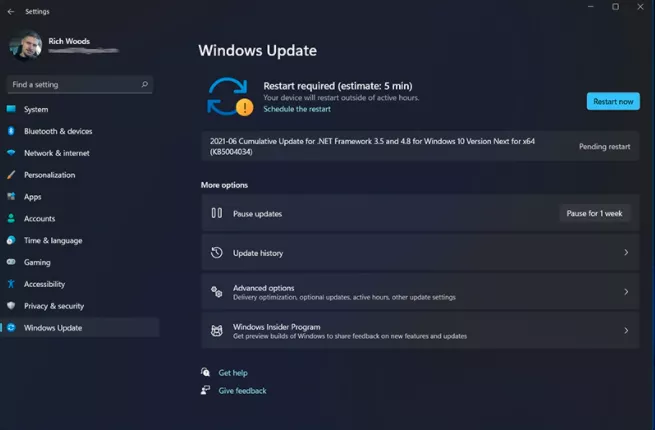
Task: Click the Windows Insider Program icon
Action: pos(217,331)
